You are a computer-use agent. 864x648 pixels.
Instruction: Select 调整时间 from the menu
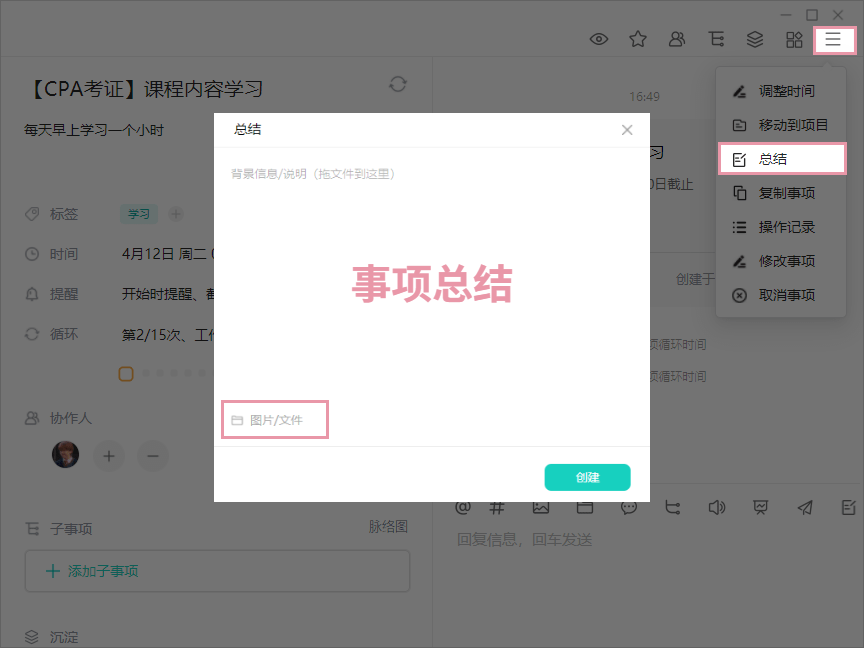[x=781, y=91]
